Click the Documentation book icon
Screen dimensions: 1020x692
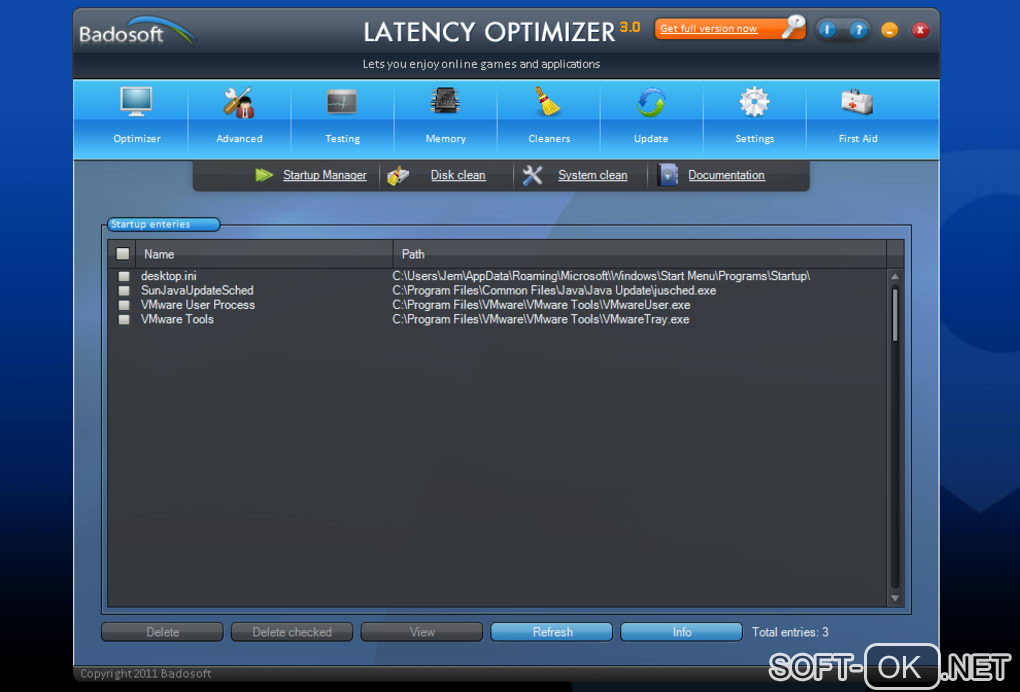(668, 175)
